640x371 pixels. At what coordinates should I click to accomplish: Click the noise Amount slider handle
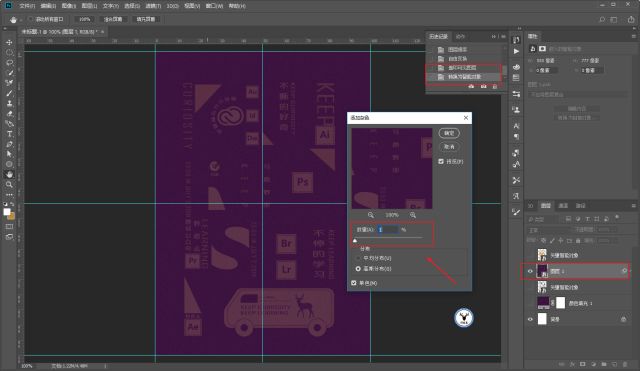pyautogui.click(x=355, y=240)
